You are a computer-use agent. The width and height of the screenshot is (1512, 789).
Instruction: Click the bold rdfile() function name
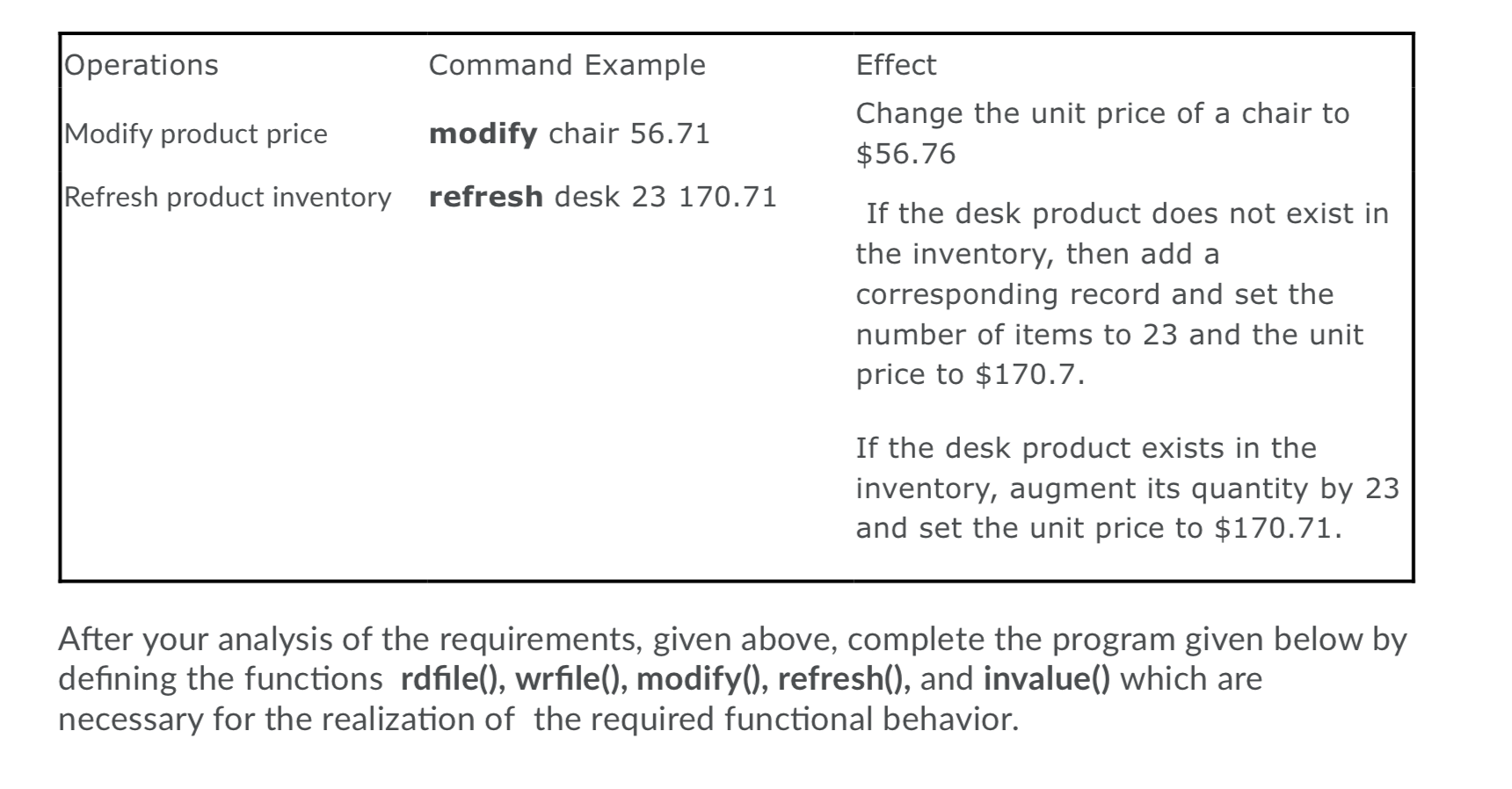453,679
